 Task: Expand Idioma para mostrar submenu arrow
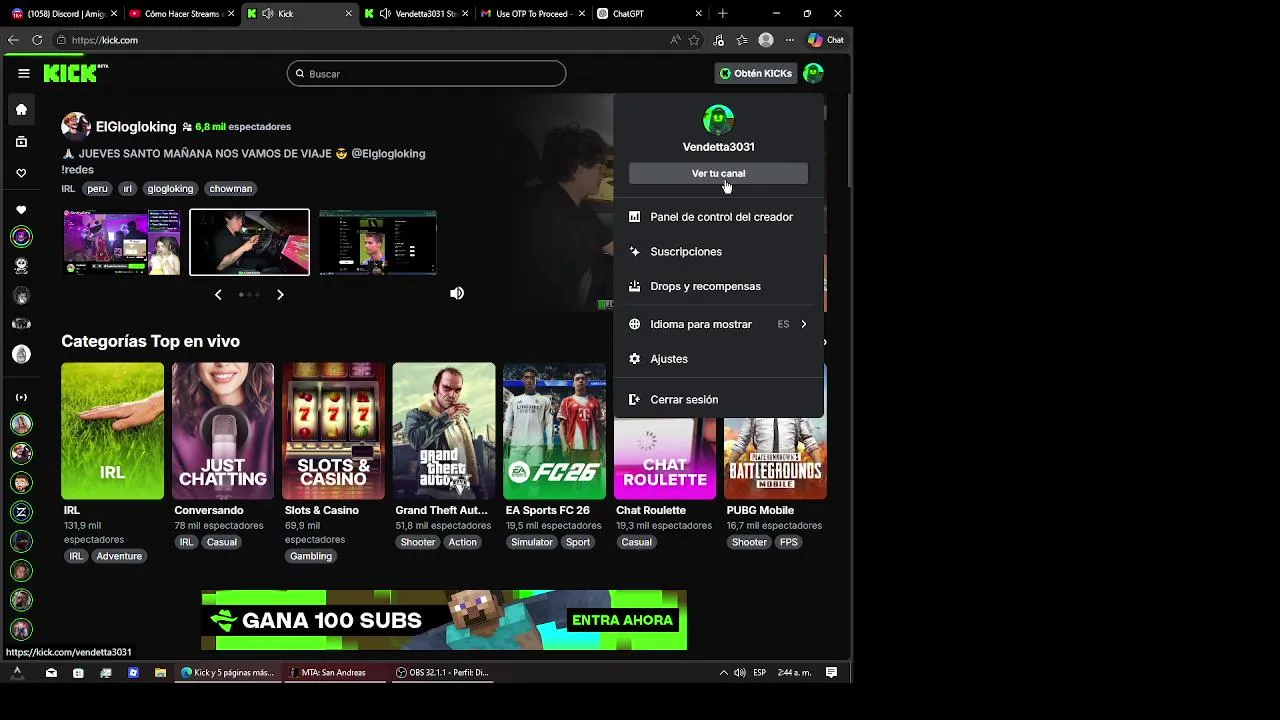pos(803,324)
